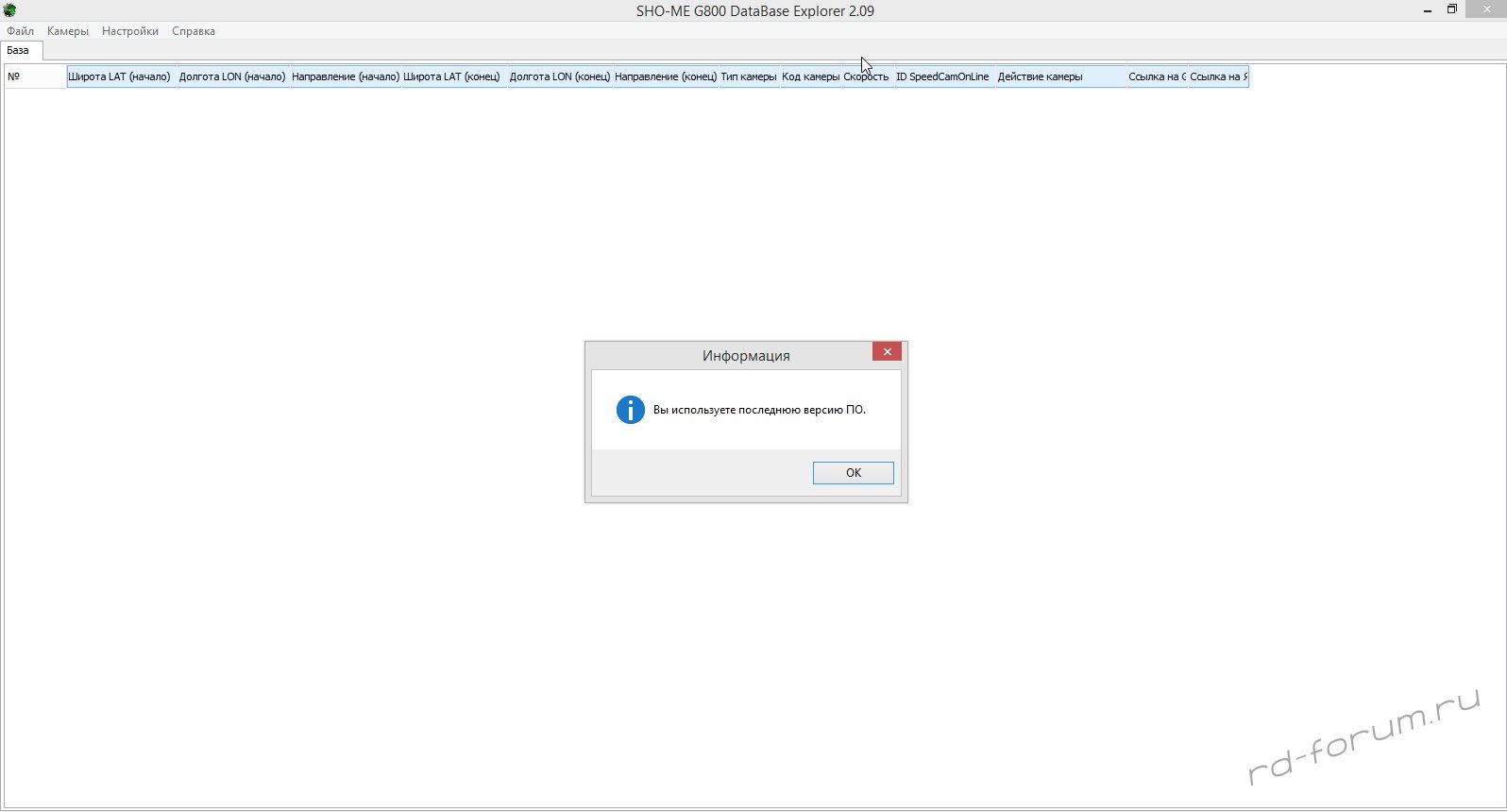Viewport: 1507px width, 812px height.
Task: Click the Действие камеры column header
Action: [x=1060, y=76]
